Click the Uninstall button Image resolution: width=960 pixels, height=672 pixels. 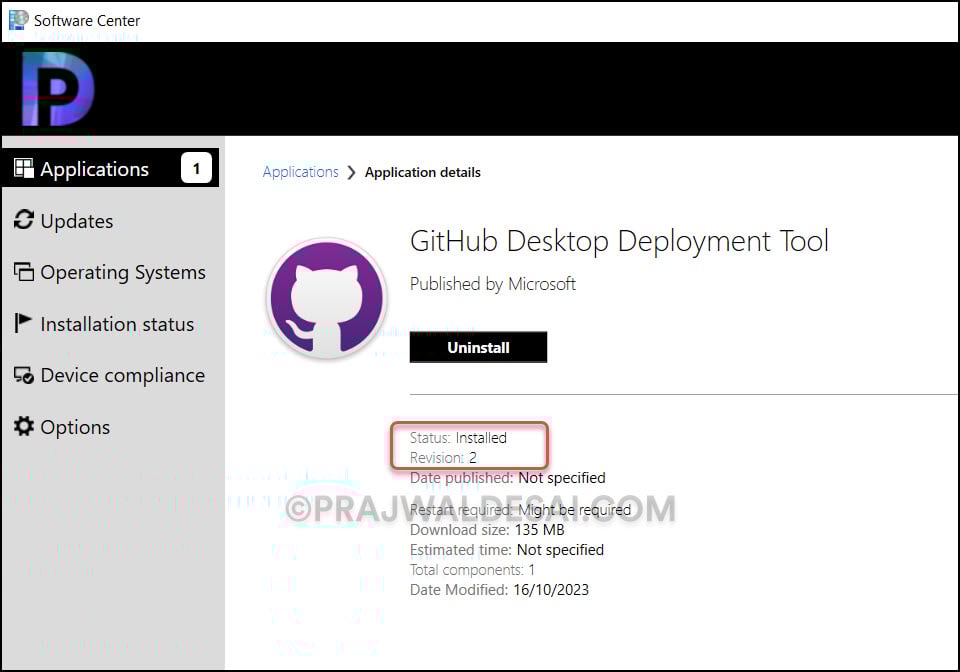[478, 347]
